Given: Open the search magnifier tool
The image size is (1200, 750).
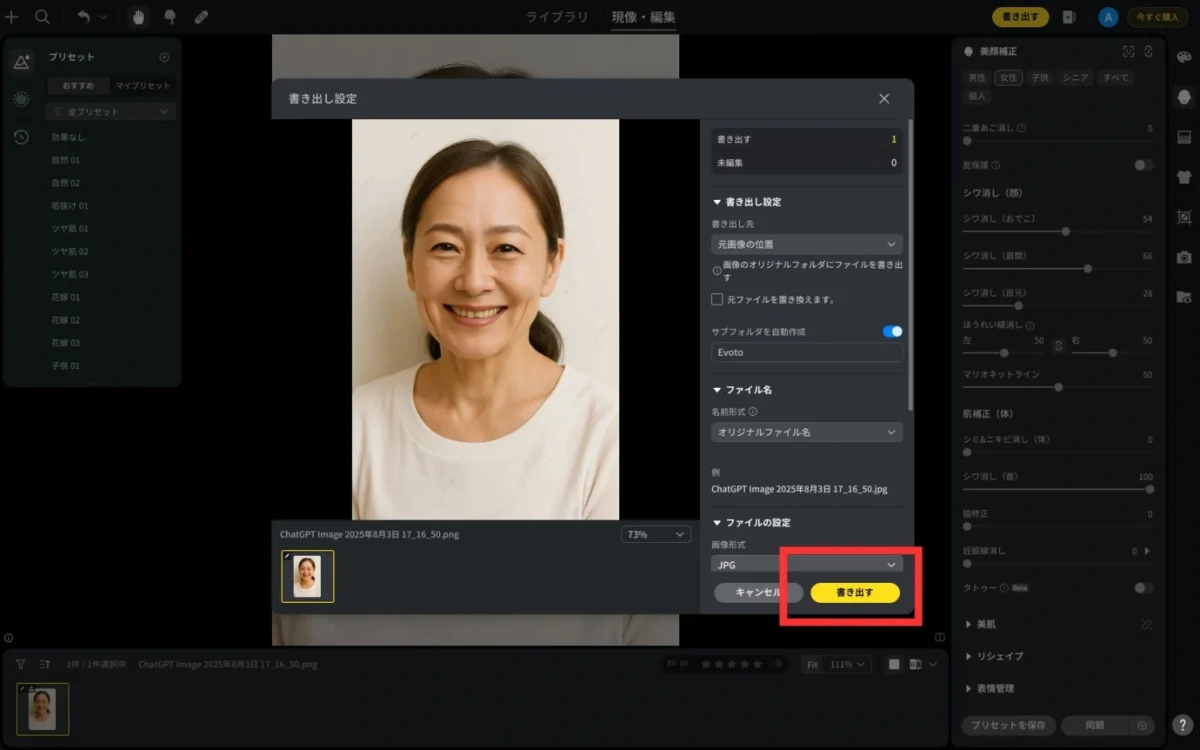Looking at the screenshot, I should point(42,17).
